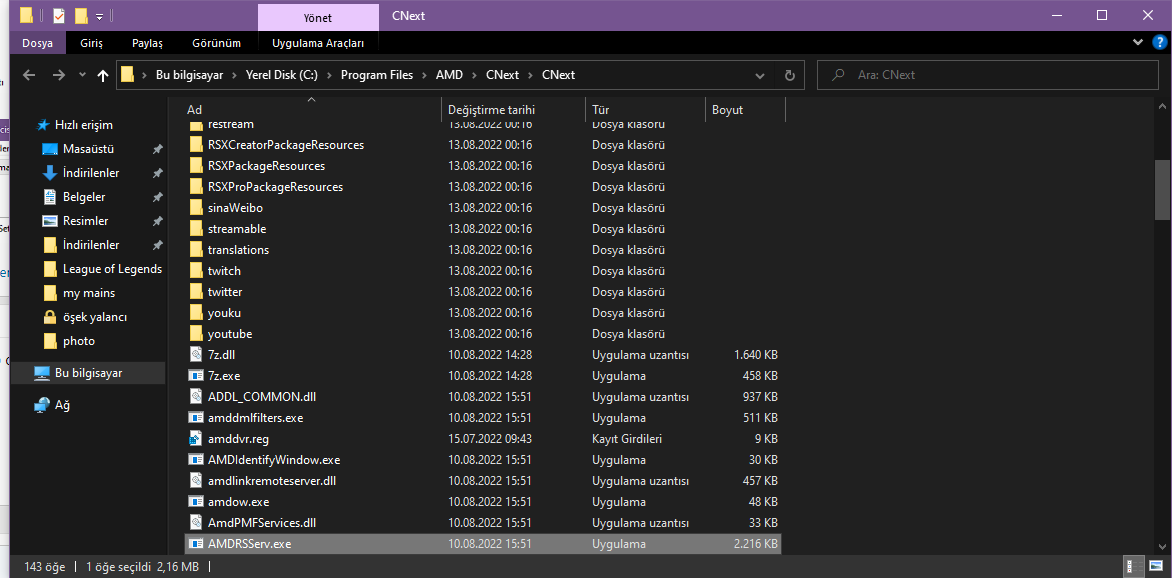Click the ADDL_COMMON.dll file icon
1172x578 pixels.
pyautogui.click(x=196, y=396)
